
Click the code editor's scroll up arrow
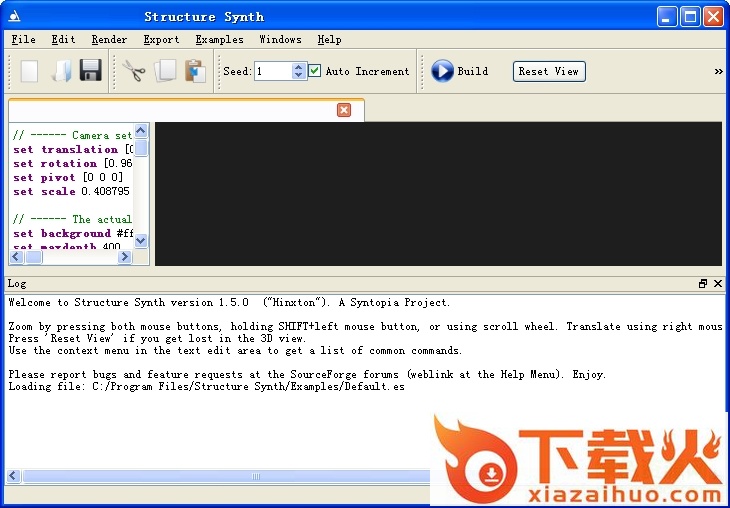pyautogui.click(x=141, y=131)
